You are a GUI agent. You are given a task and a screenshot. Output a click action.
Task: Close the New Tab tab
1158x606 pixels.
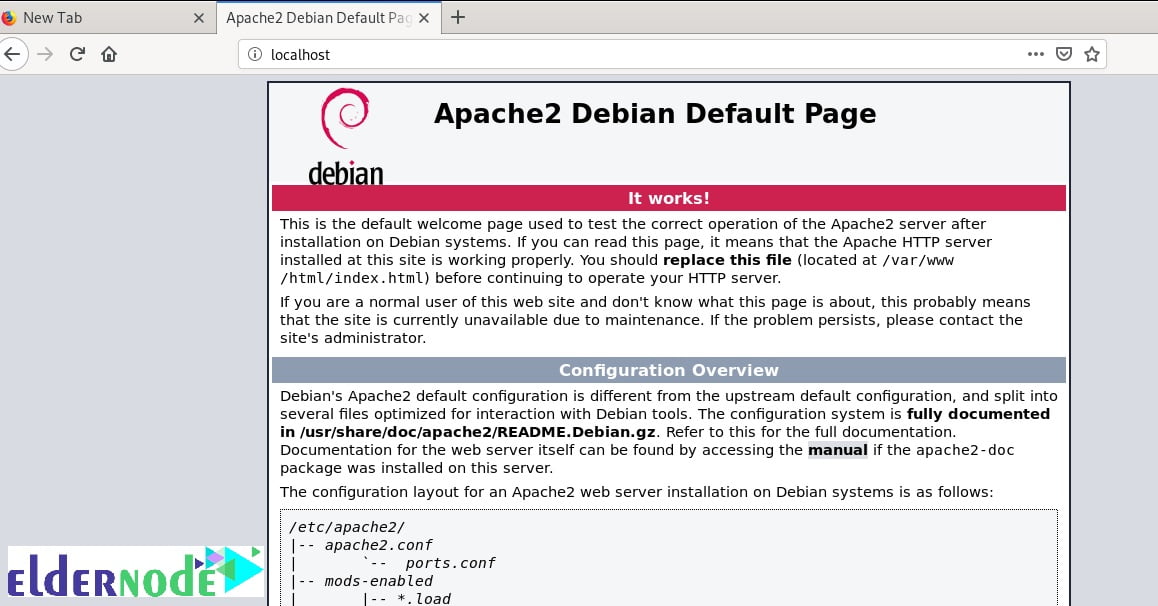click(x=199, y=18)
